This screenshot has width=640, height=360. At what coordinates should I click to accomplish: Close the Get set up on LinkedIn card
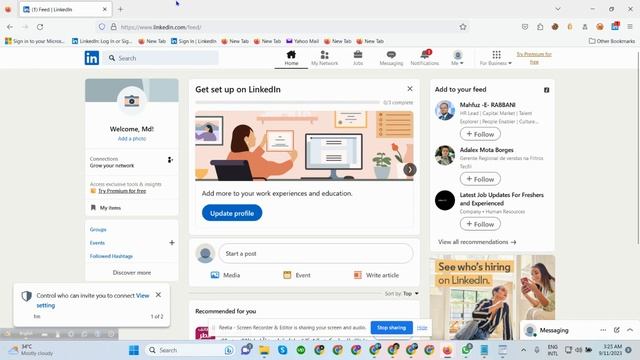pos(410,89)
